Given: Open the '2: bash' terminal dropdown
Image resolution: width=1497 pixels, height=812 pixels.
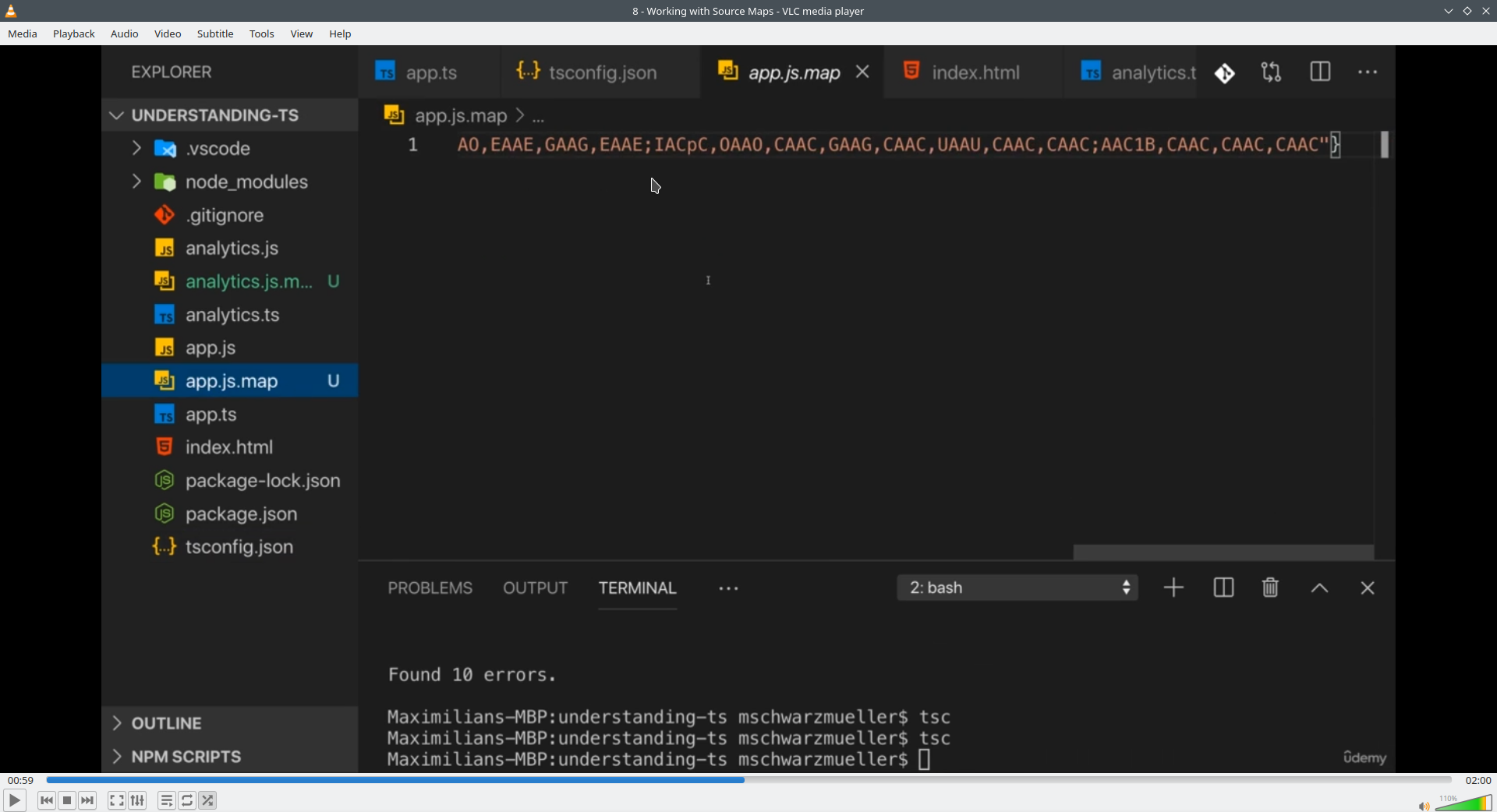Looking at the screenshot, I should 1018,588.
